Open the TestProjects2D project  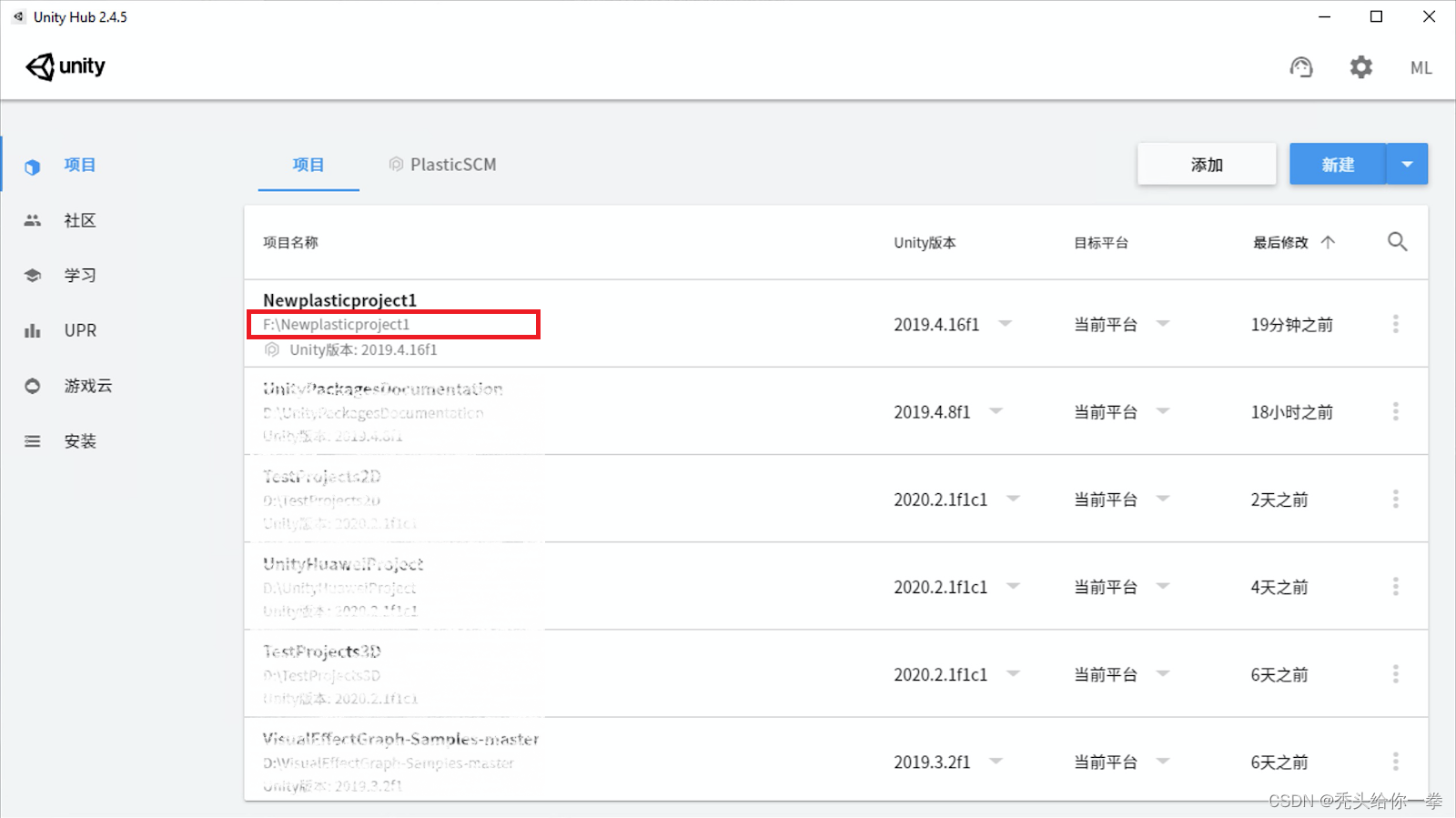[322, 477]
